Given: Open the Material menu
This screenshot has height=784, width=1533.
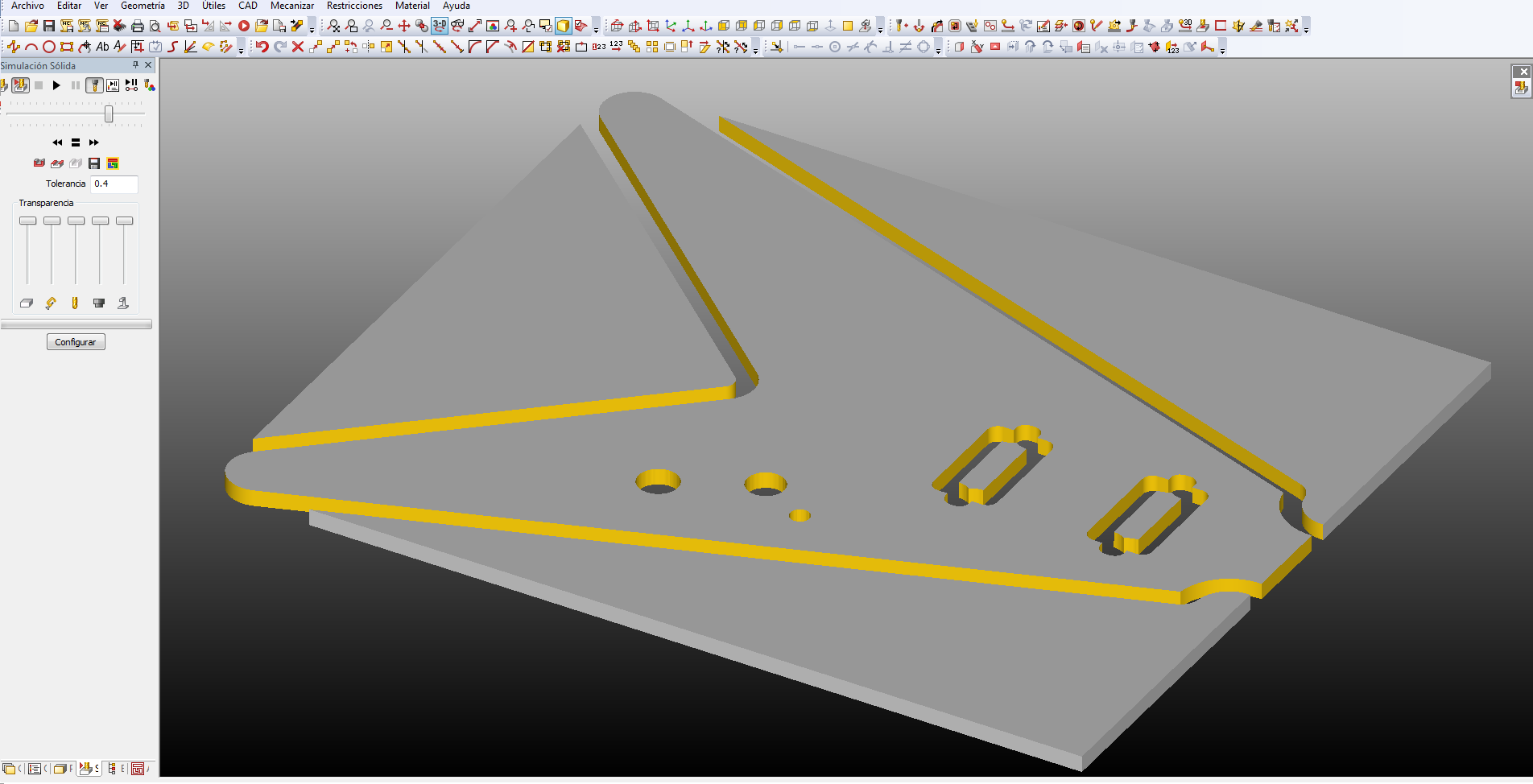Looking at the screenshot, I should (x=412, y=6).
